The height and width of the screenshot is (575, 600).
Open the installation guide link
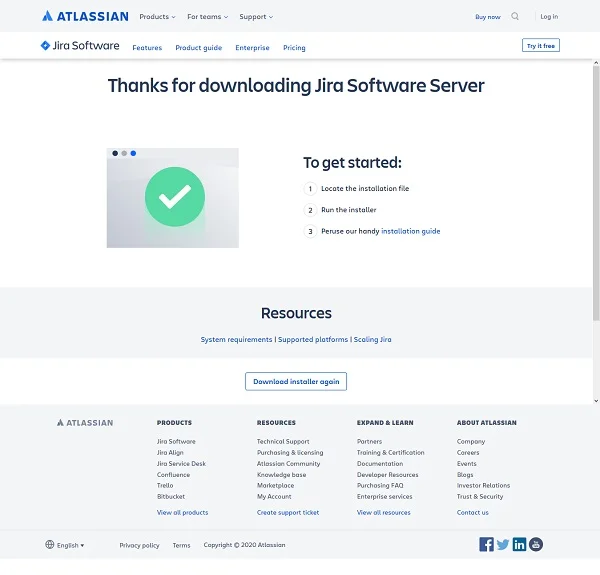(x=411, y=231)
